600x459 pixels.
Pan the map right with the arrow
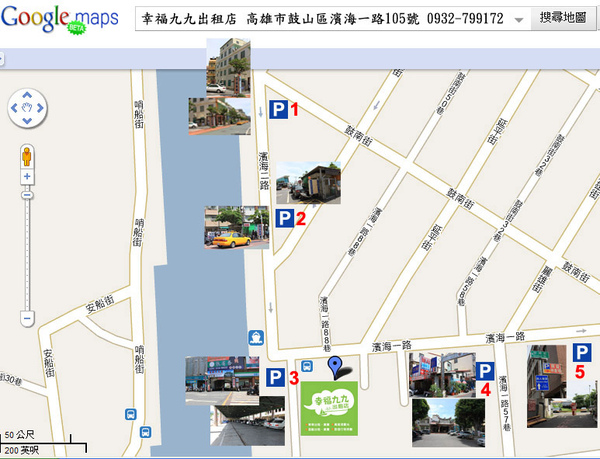[40, 108]
